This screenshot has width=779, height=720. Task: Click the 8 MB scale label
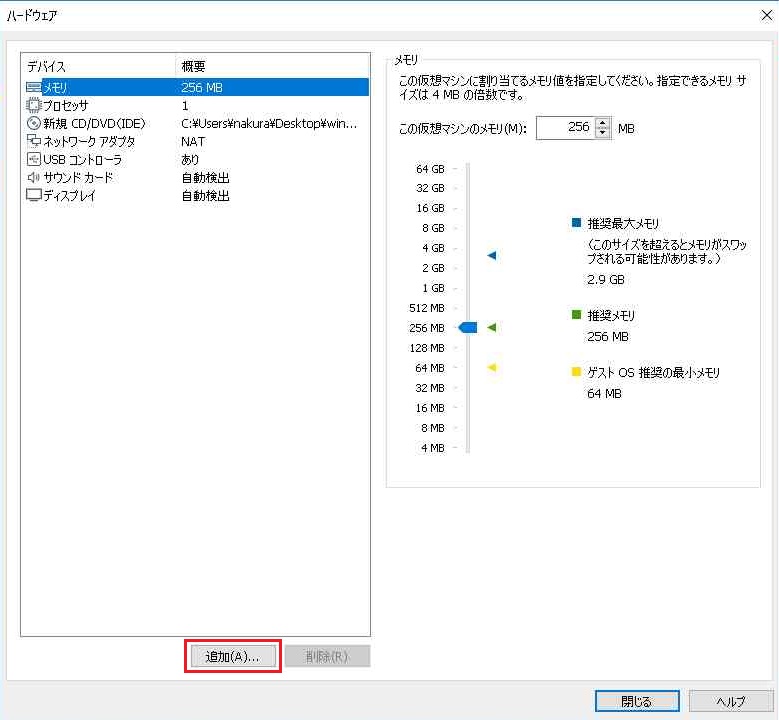coord(433,428)
